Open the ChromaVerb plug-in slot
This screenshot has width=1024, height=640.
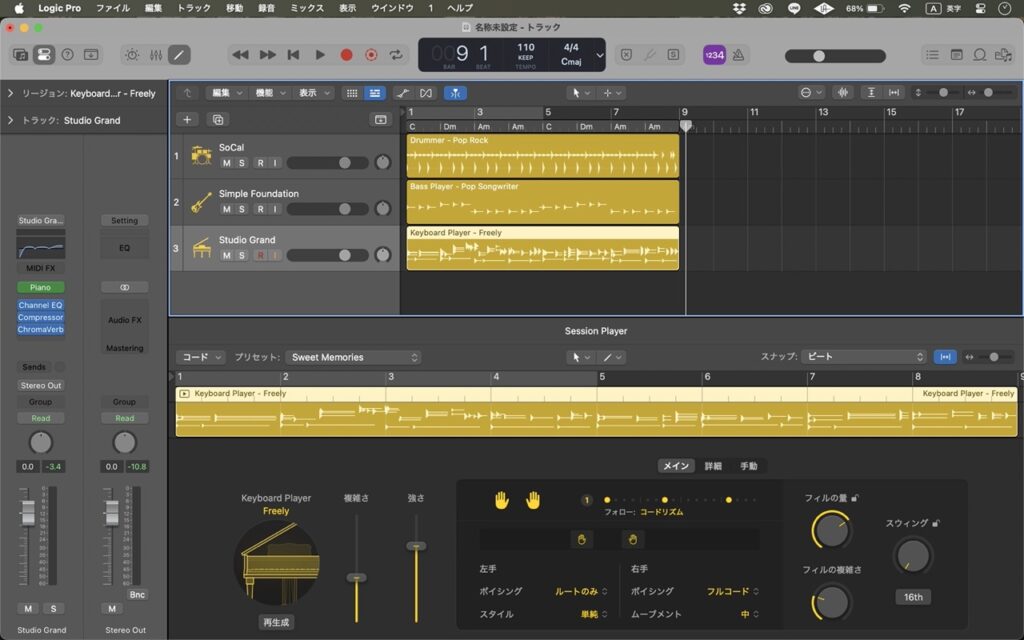[40, 329]
